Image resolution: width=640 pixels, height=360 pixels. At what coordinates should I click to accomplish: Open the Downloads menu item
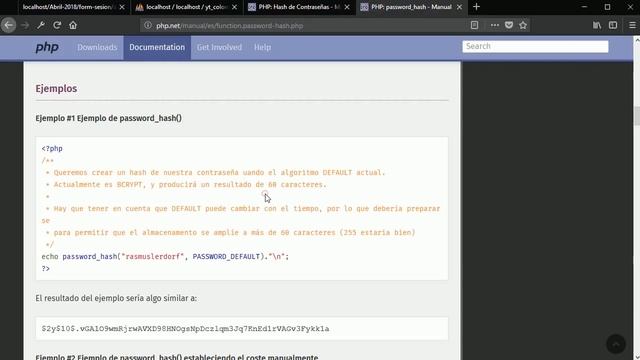[97, 47]
